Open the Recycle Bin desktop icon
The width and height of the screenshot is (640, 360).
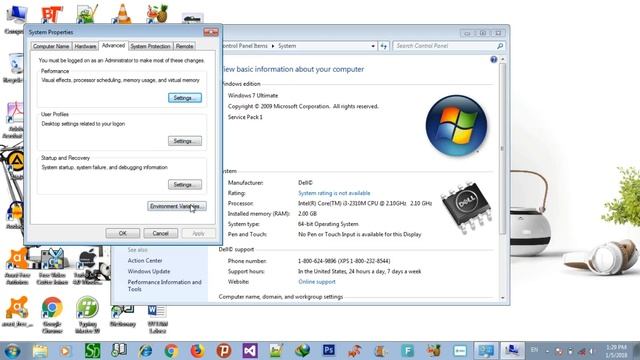(15, 68)
